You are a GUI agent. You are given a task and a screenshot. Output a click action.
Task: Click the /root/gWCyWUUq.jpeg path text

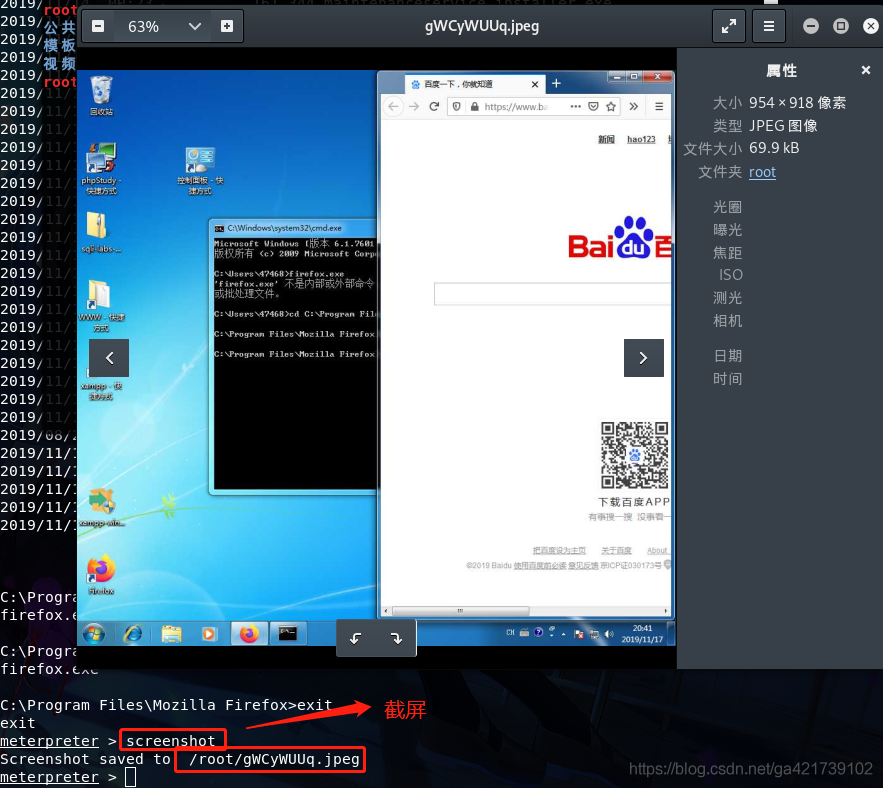pos(274,759)
